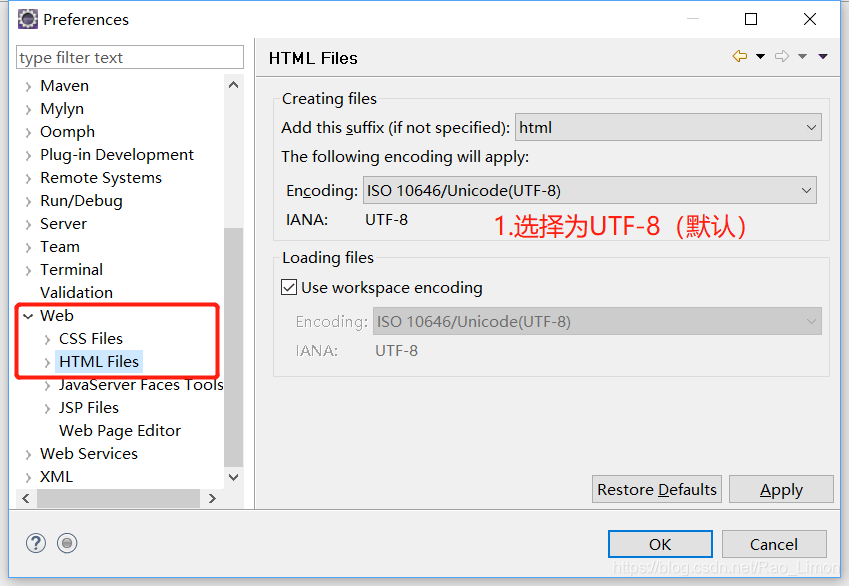The image size is (849, 586).
Task: Toggle Use workspace encoding checkbox
Action: (289, 287)
